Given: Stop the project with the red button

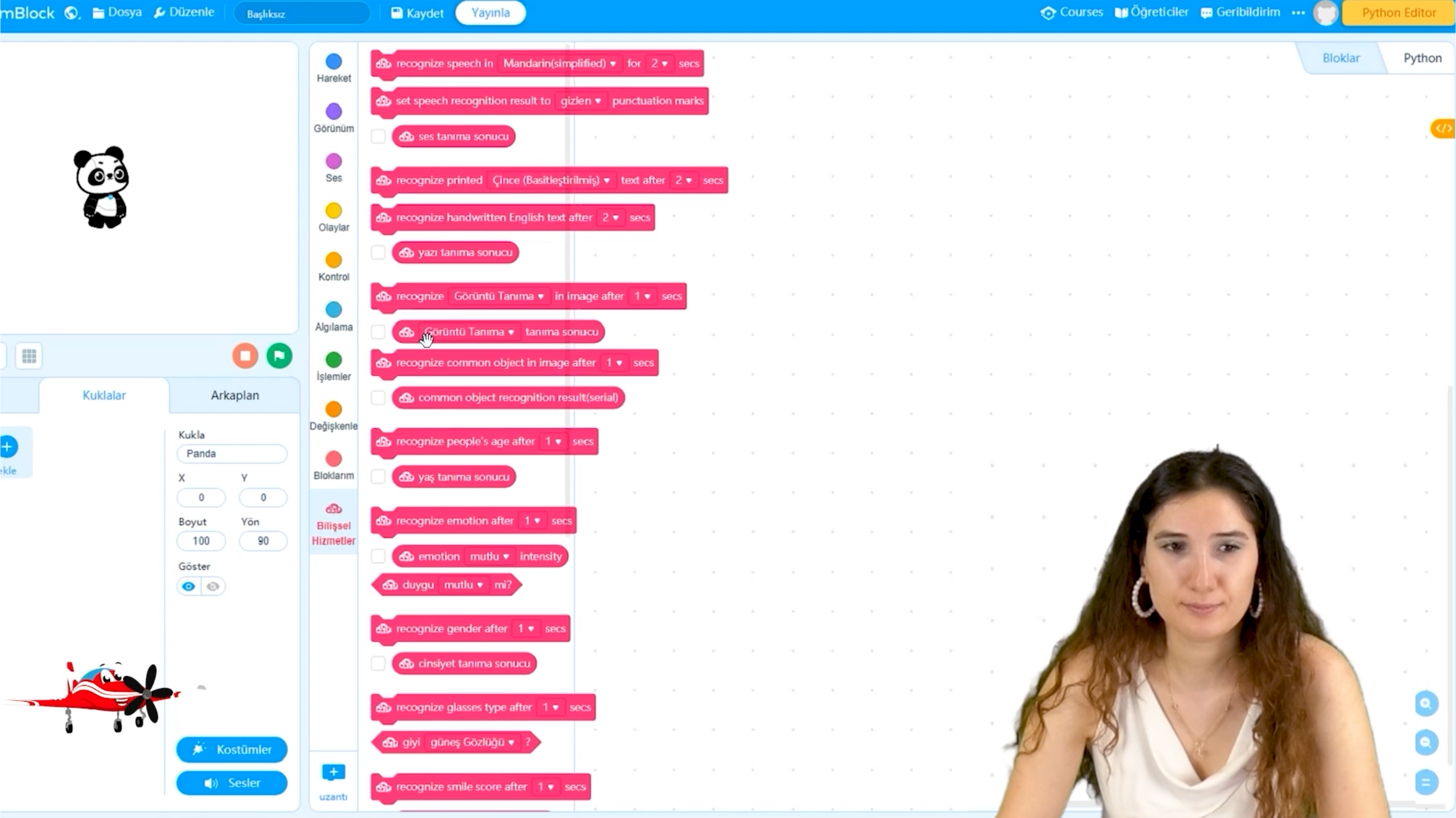Looking at the screenshot, I should pyautogui.click(x=245, y=355).
